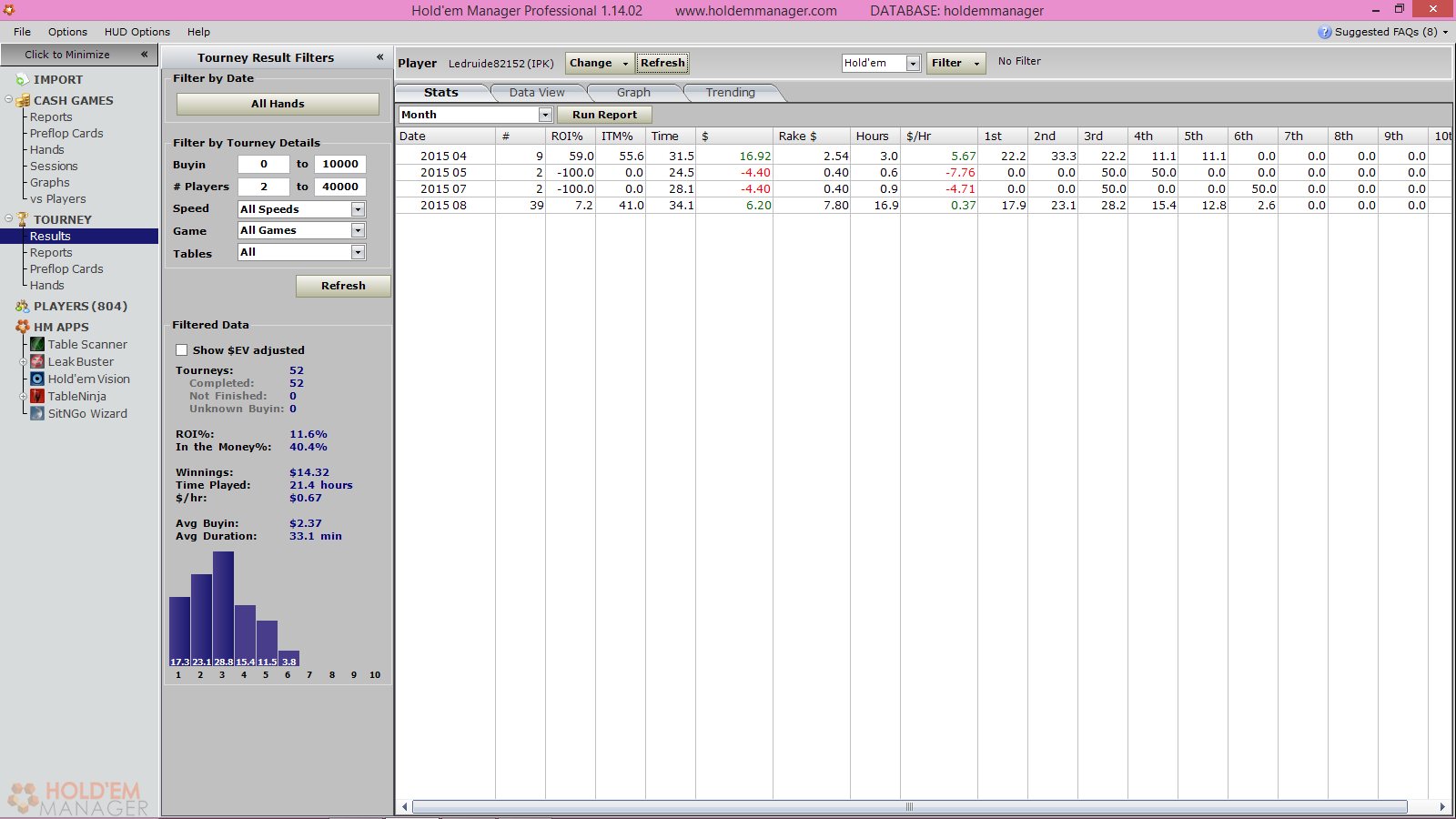
Task: Open vs Players under Cash Games
Action: point(57,199)
